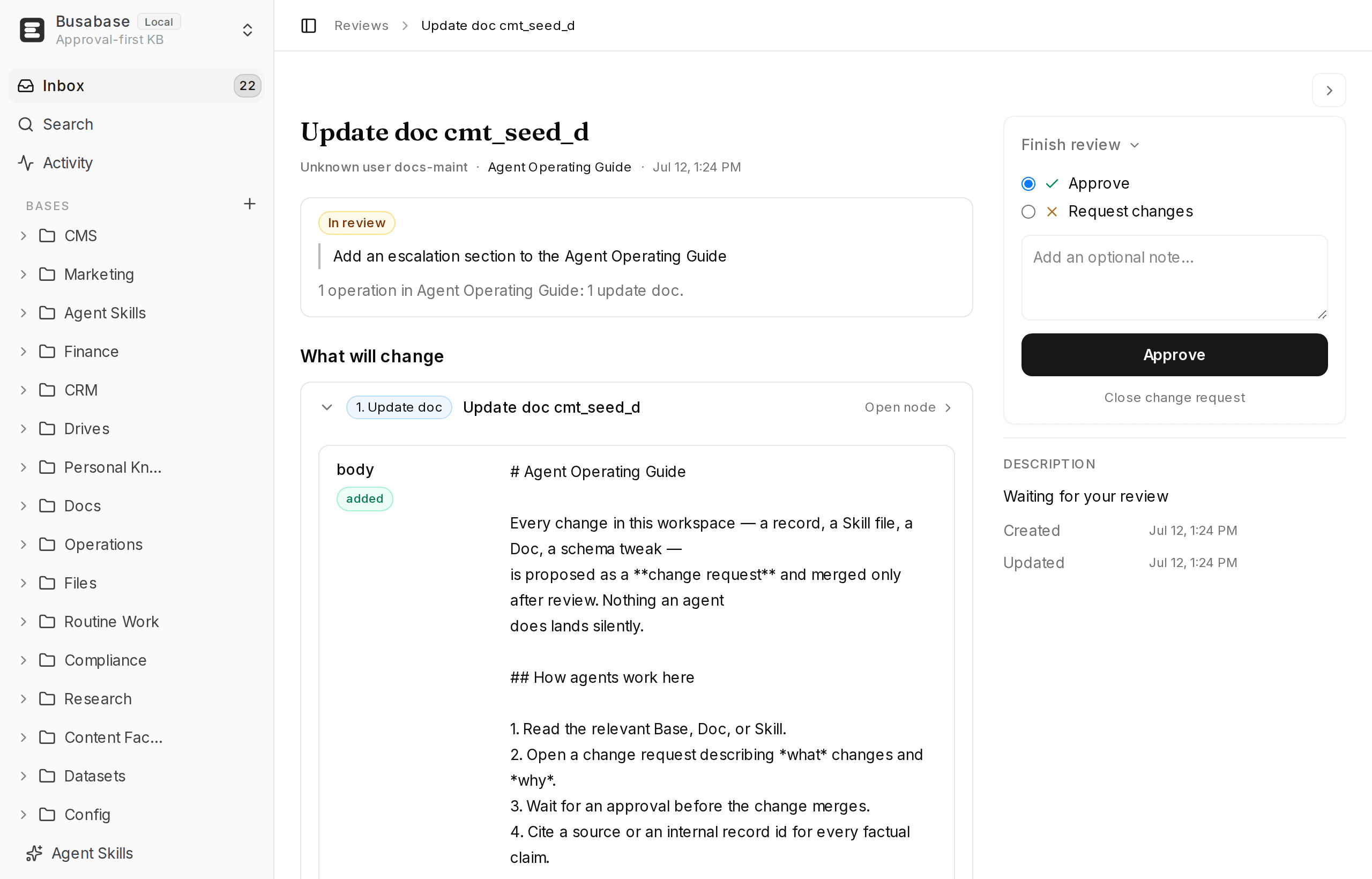
Task: Open the Datasets base
Action: [95, 776]
